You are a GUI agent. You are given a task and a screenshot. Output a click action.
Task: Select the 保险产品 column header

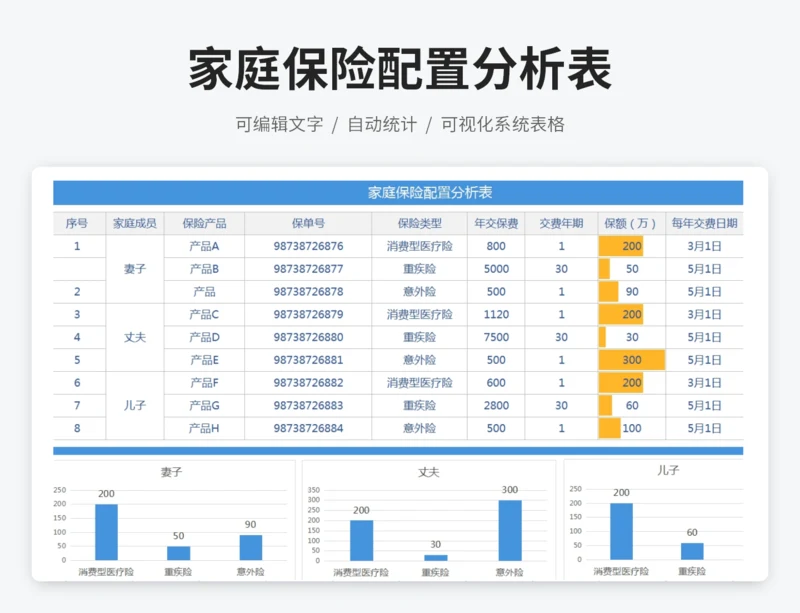(204, 224)
